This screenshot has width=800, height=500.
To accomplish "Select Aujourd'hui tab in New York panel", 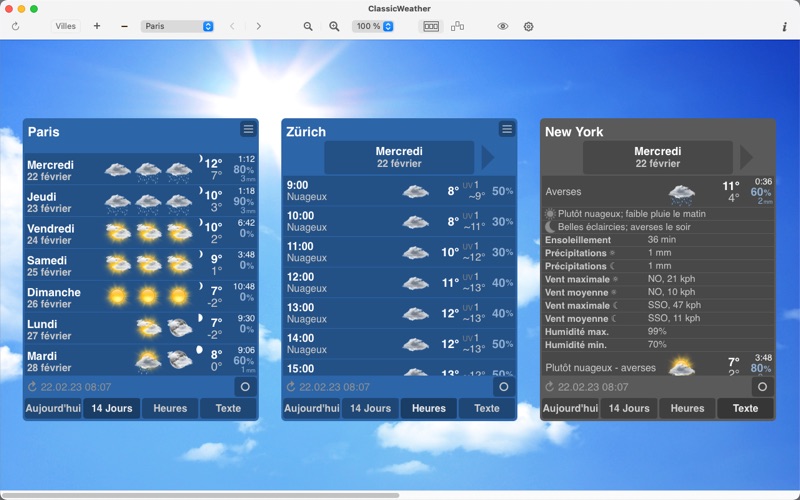I will pos(570,408).
